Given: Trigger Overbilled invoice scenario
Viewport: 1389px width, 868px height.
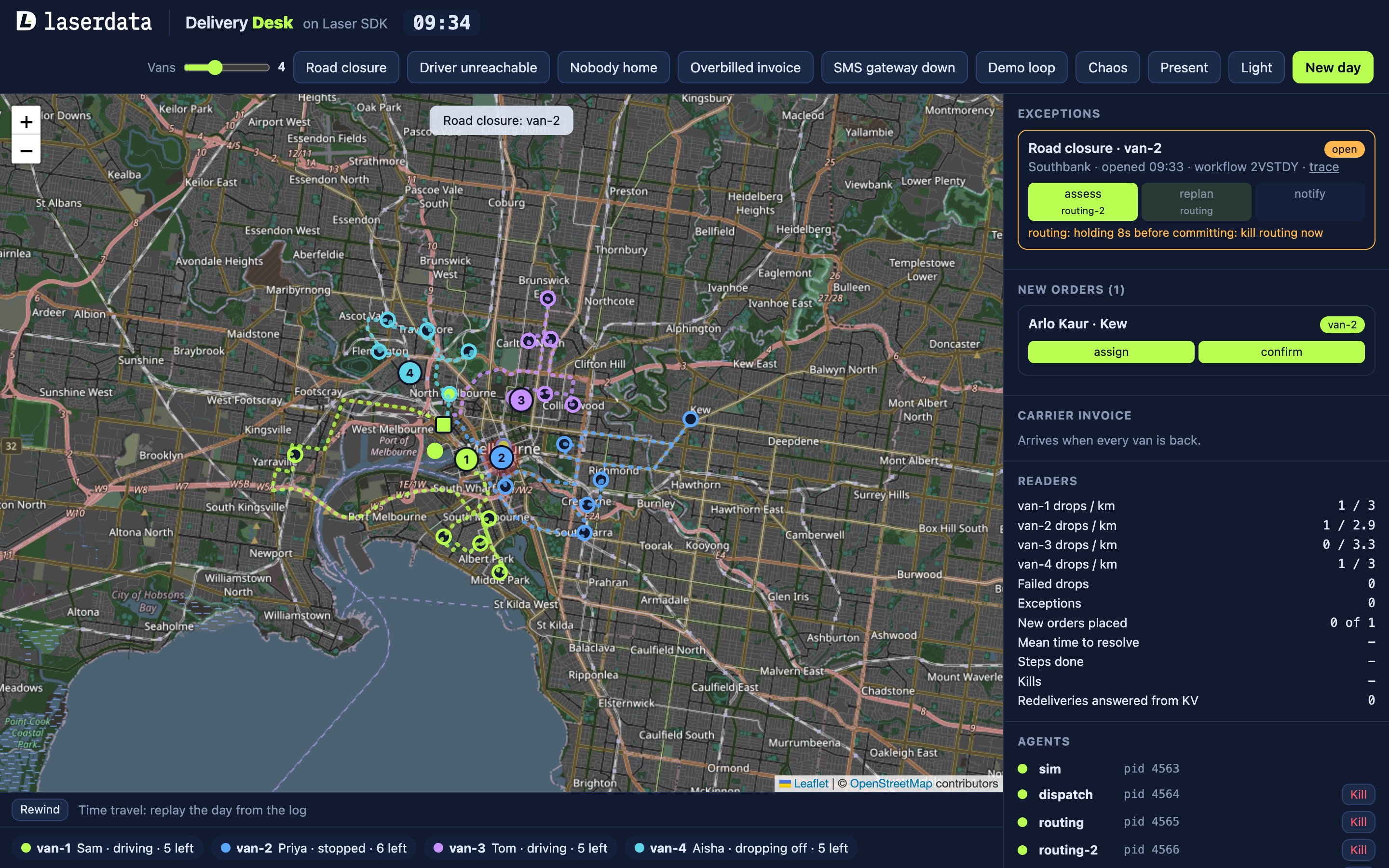Looking at the screenshot, I should click(x=745, y=67).
